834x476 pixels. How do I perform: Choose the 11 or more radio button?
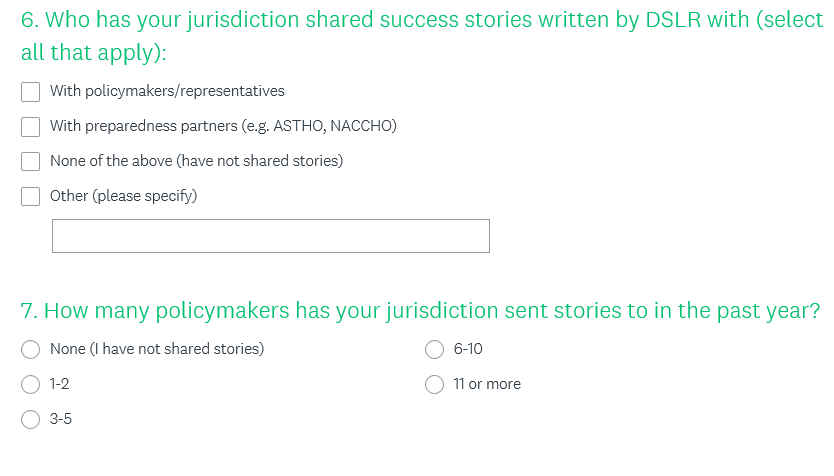[435, 384]
